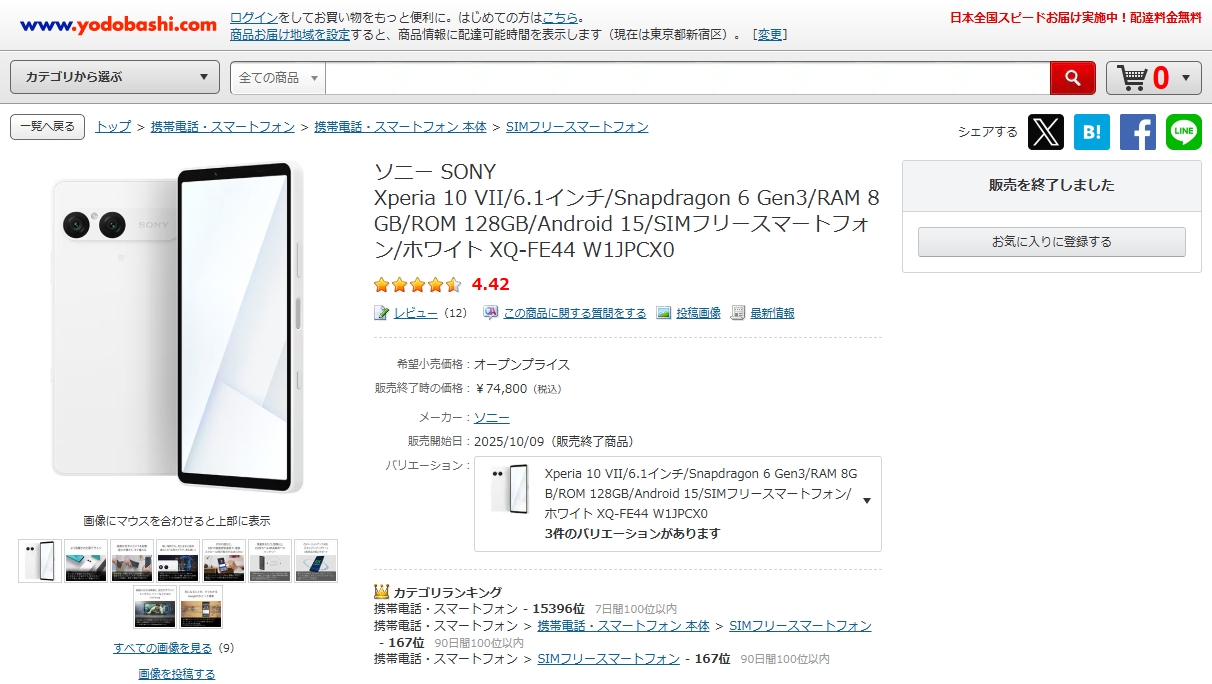Image resolution: width=1212 pixels, height=684 pixels.
Task: Share this product on Facebook
Action: [1138, 132]
